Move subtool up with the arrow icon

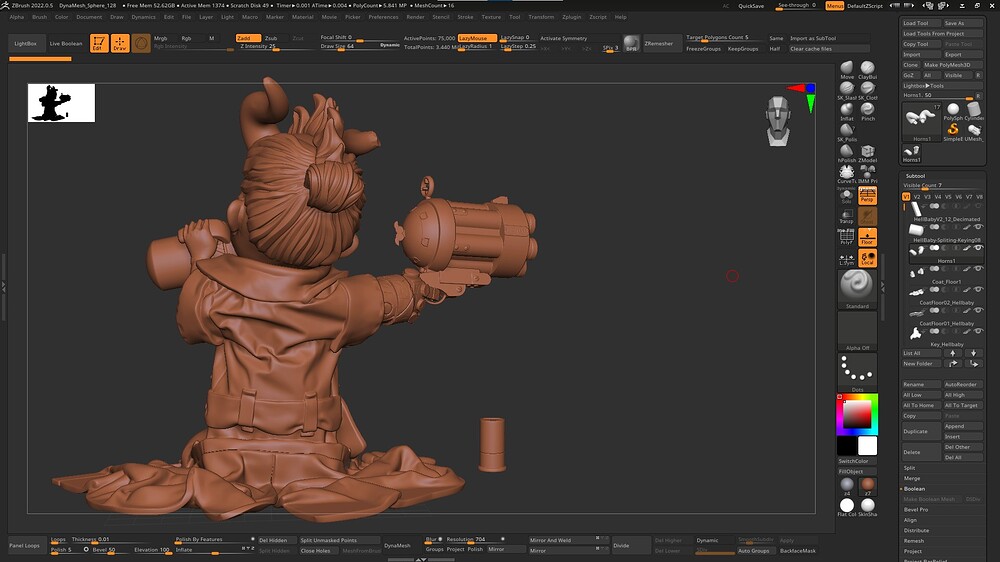pyautogui.click(x=953, y=353)
